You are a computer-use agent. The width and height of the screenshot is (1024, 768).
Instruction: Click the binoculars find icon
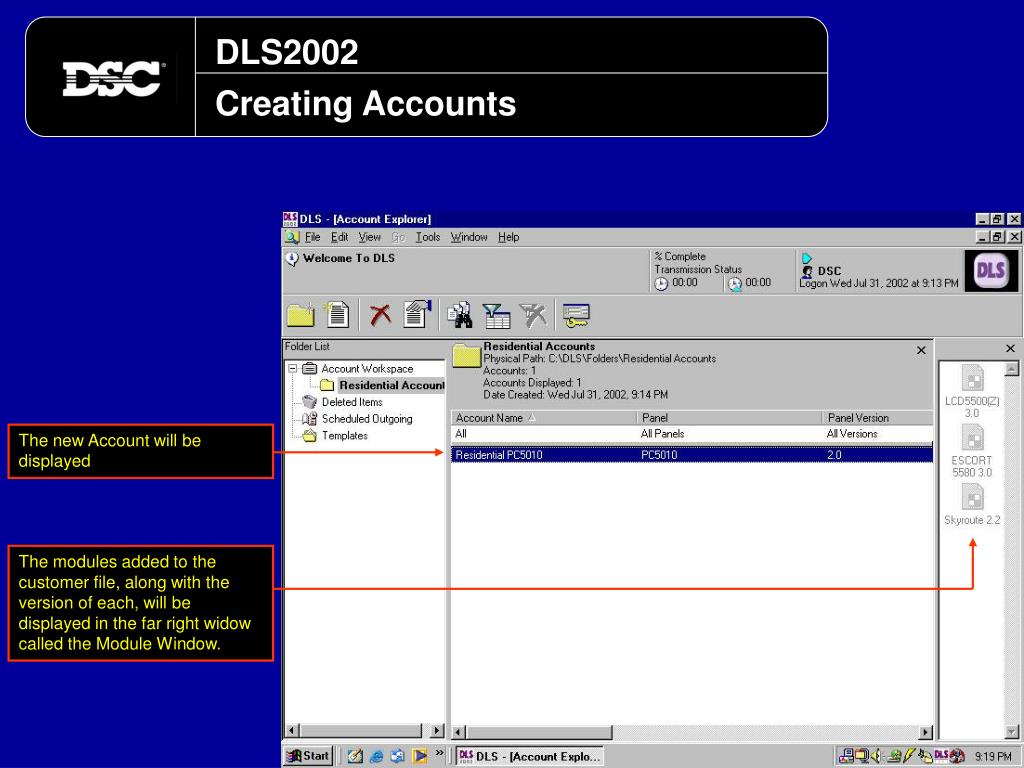click(460, 315)
